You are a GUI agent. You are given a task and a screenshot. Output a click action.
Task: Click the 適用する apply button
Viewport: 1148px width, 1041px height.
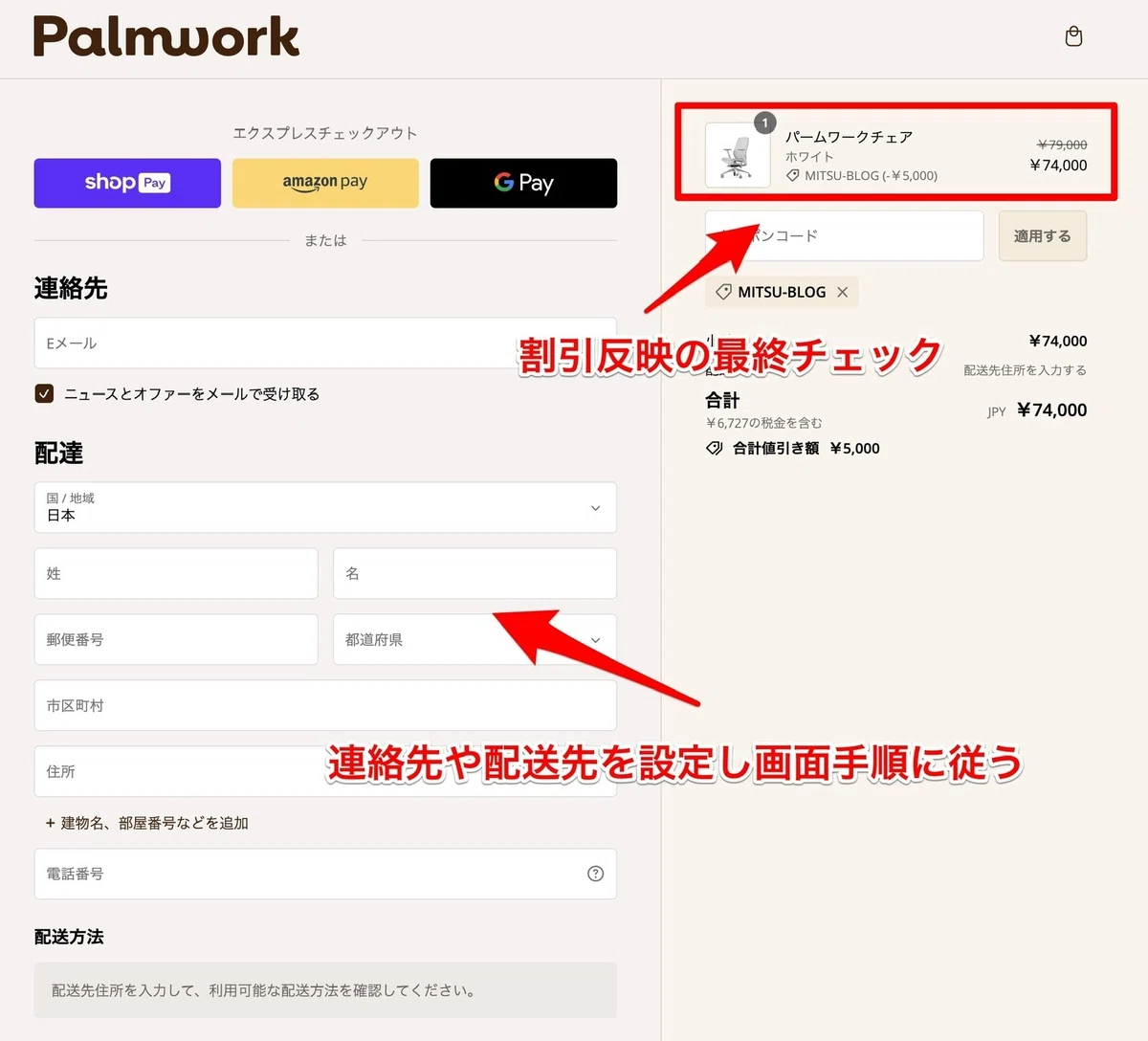[x=1043, y=235]
